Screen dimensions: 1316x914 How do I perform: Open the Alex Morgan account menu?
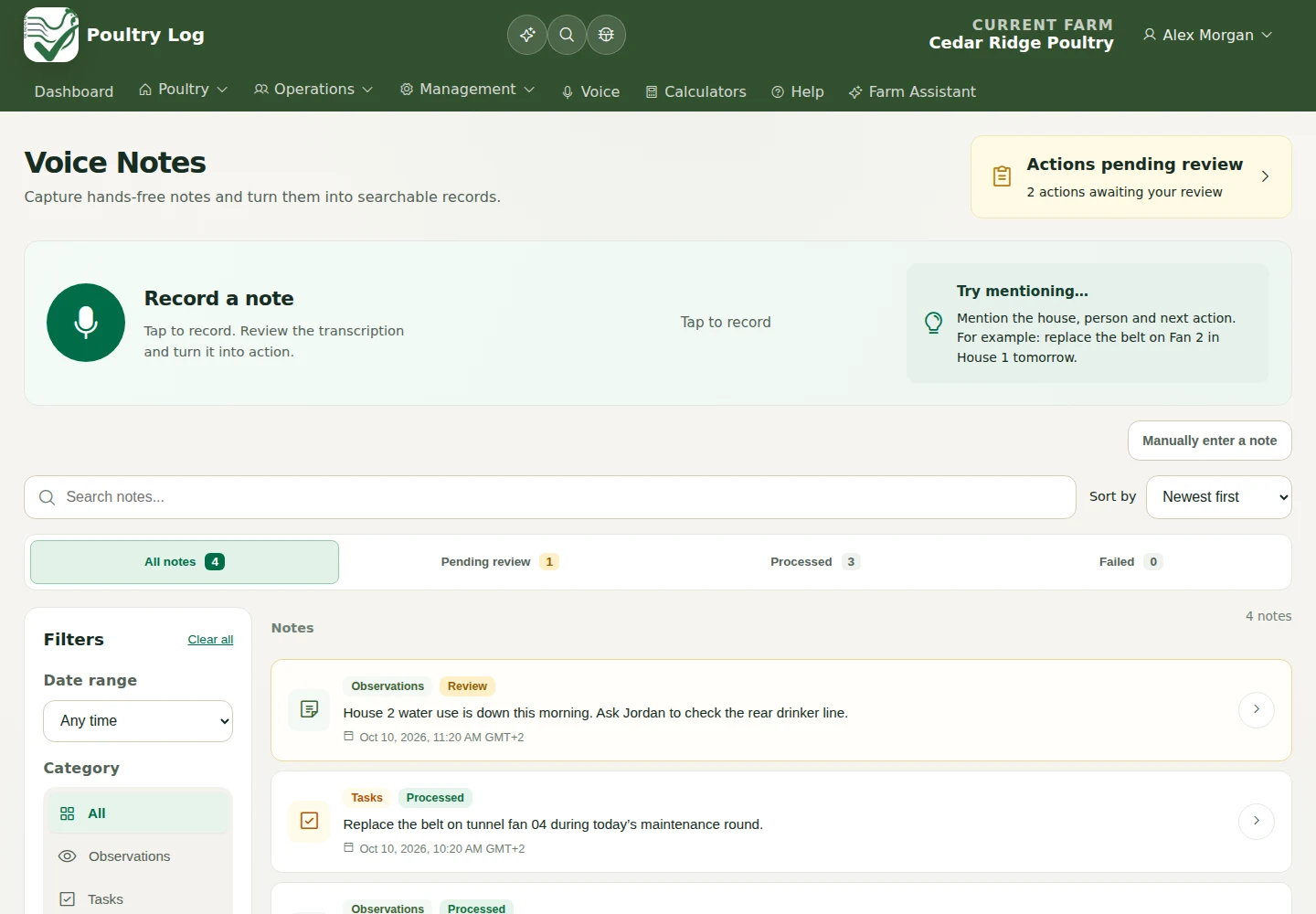point(1207,35)
